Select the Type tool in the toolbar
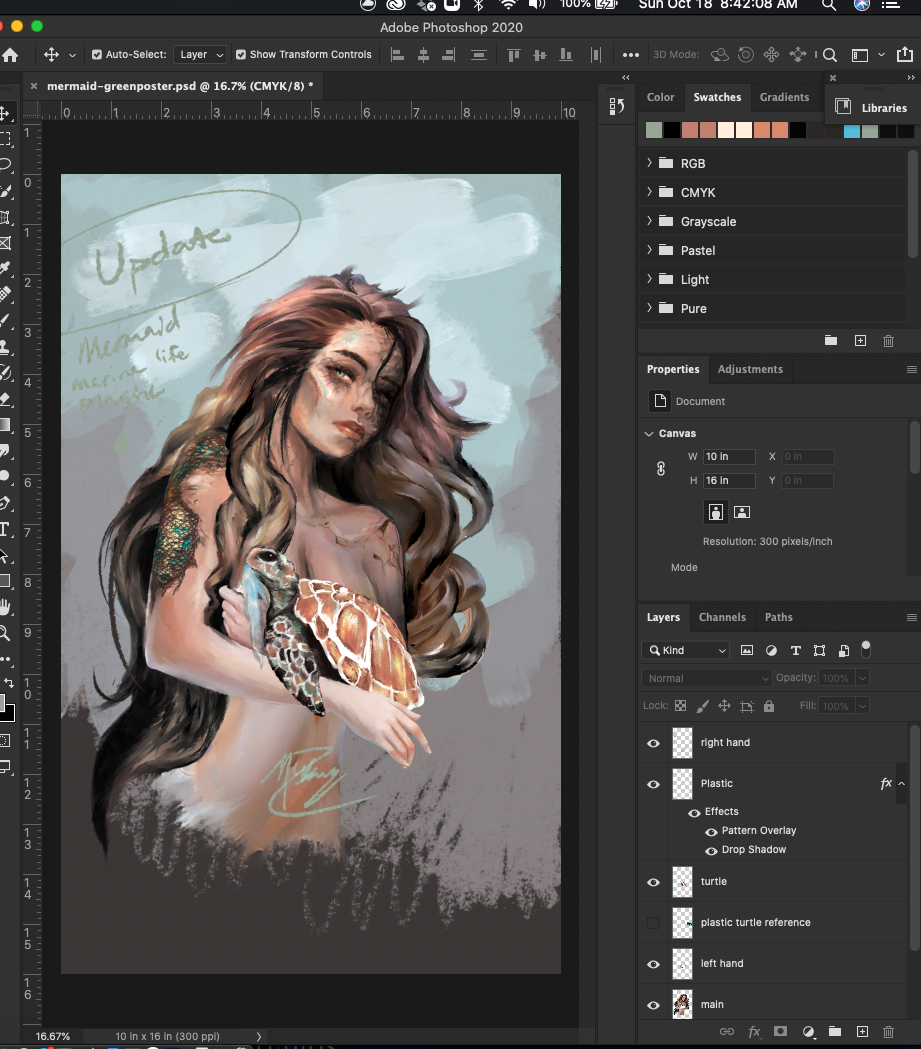 5,529
